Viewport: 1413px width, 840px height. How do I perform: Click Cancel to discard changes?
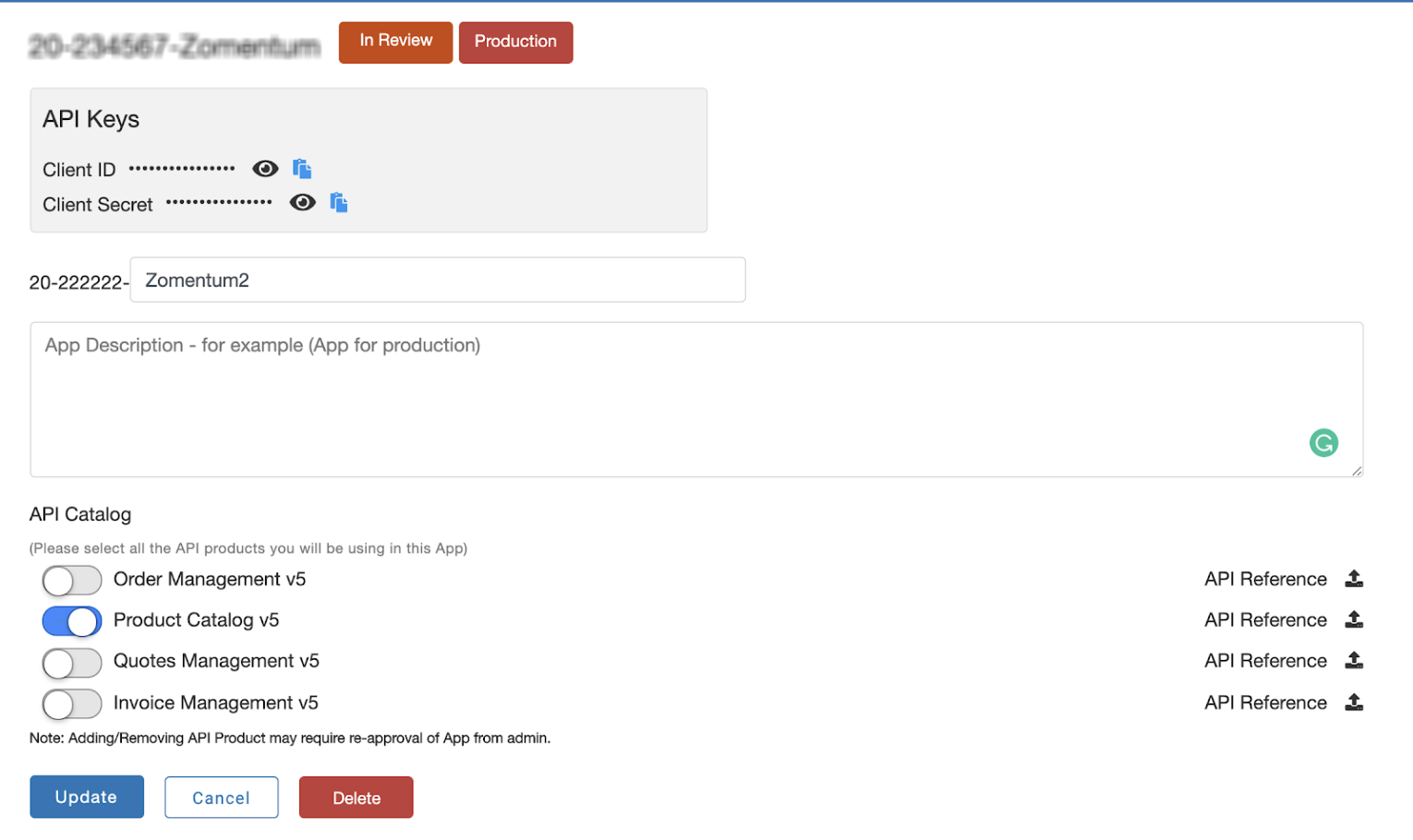point(221,797)
